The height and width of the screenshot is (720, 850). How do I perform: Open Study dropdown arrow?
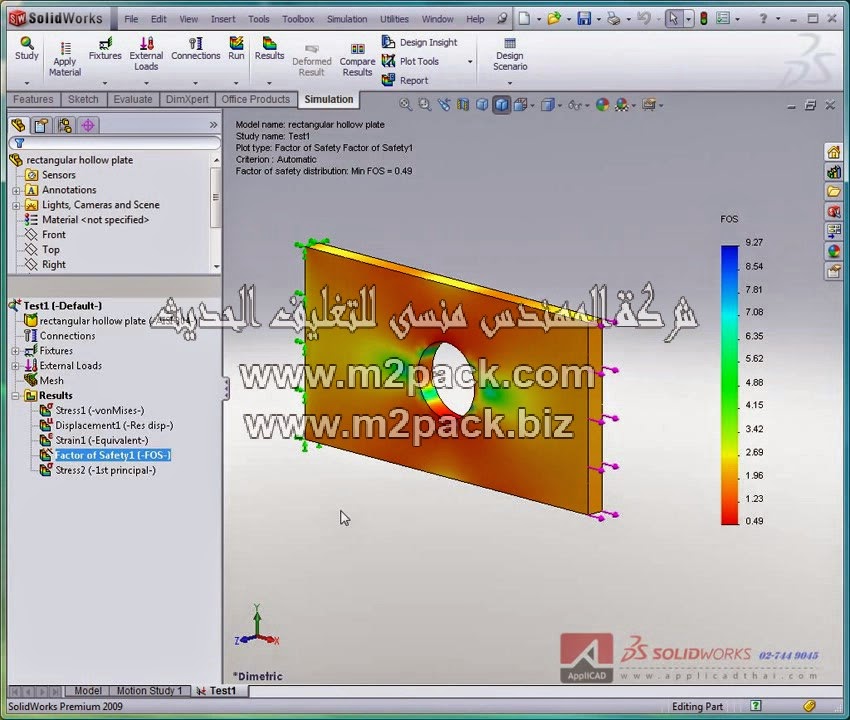coord(27,83)
